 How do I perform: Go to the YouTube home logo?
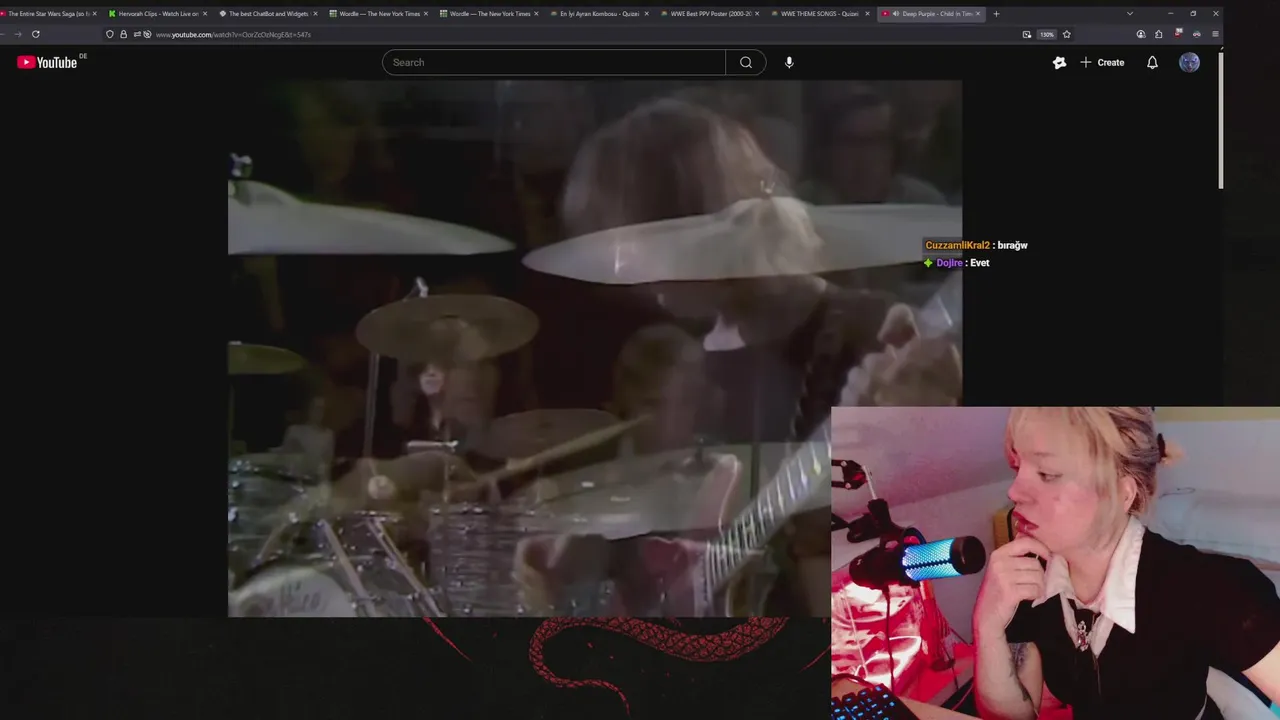[47, 62]
